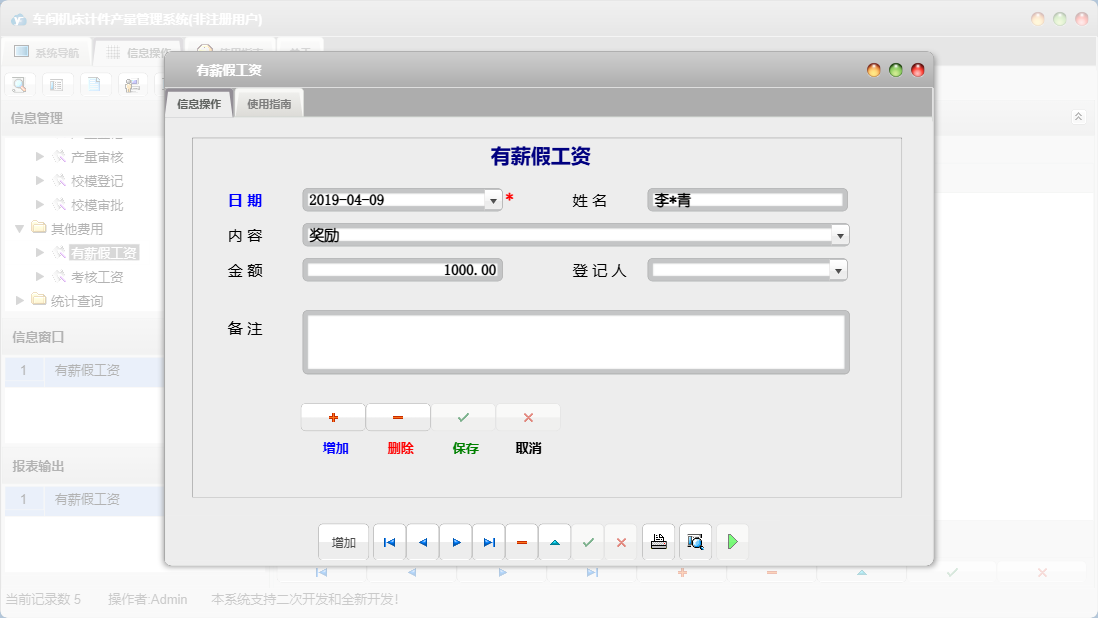Click the green checkmark confirm icon bottom toolbar
1098x618 pixels.
[x=588, y=541]
